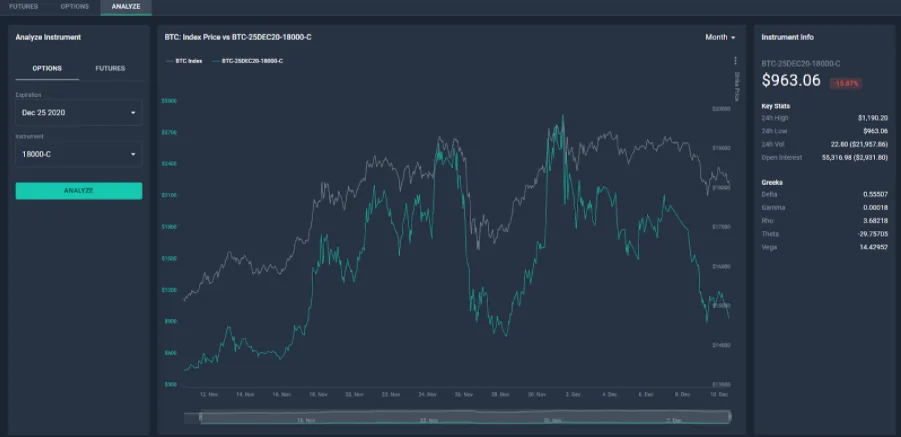Click the left handle of chart range navigator
Screen dimensions: 901x437
(x=201, y=416)
